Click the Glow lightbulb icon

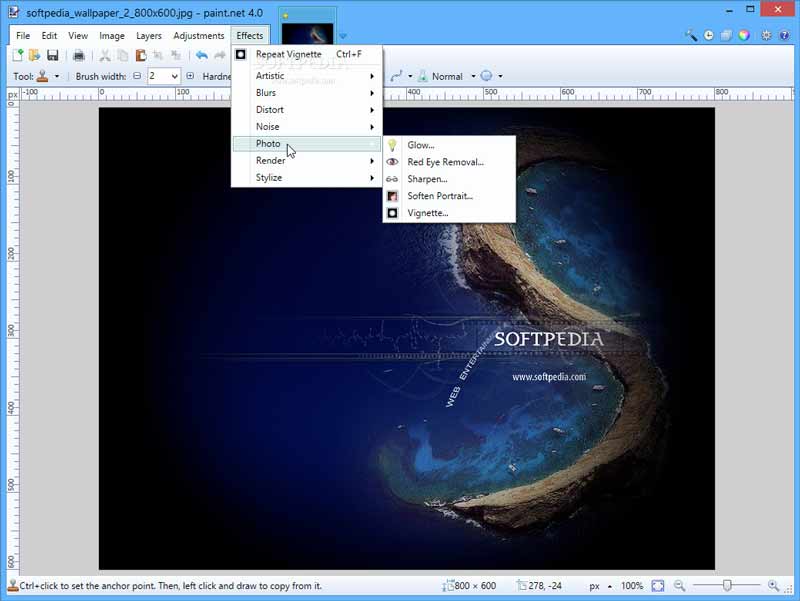(392, 145)
